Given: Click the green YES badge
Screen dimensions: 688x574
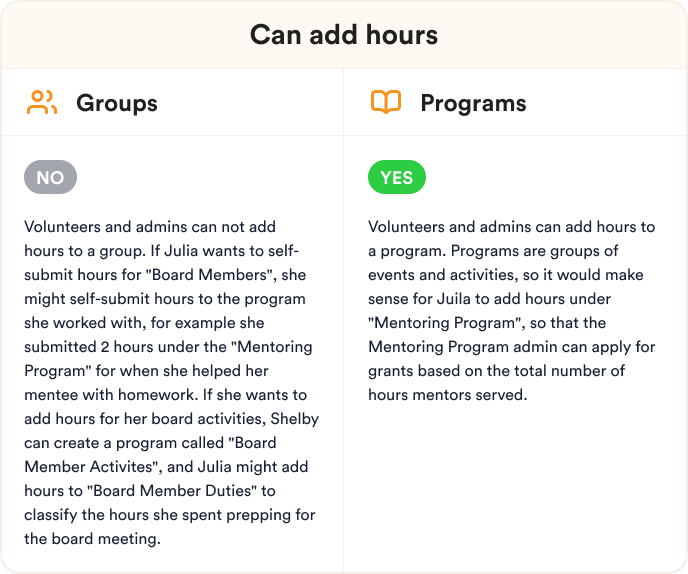Looking at the screenshot, I should click(397, 177).
